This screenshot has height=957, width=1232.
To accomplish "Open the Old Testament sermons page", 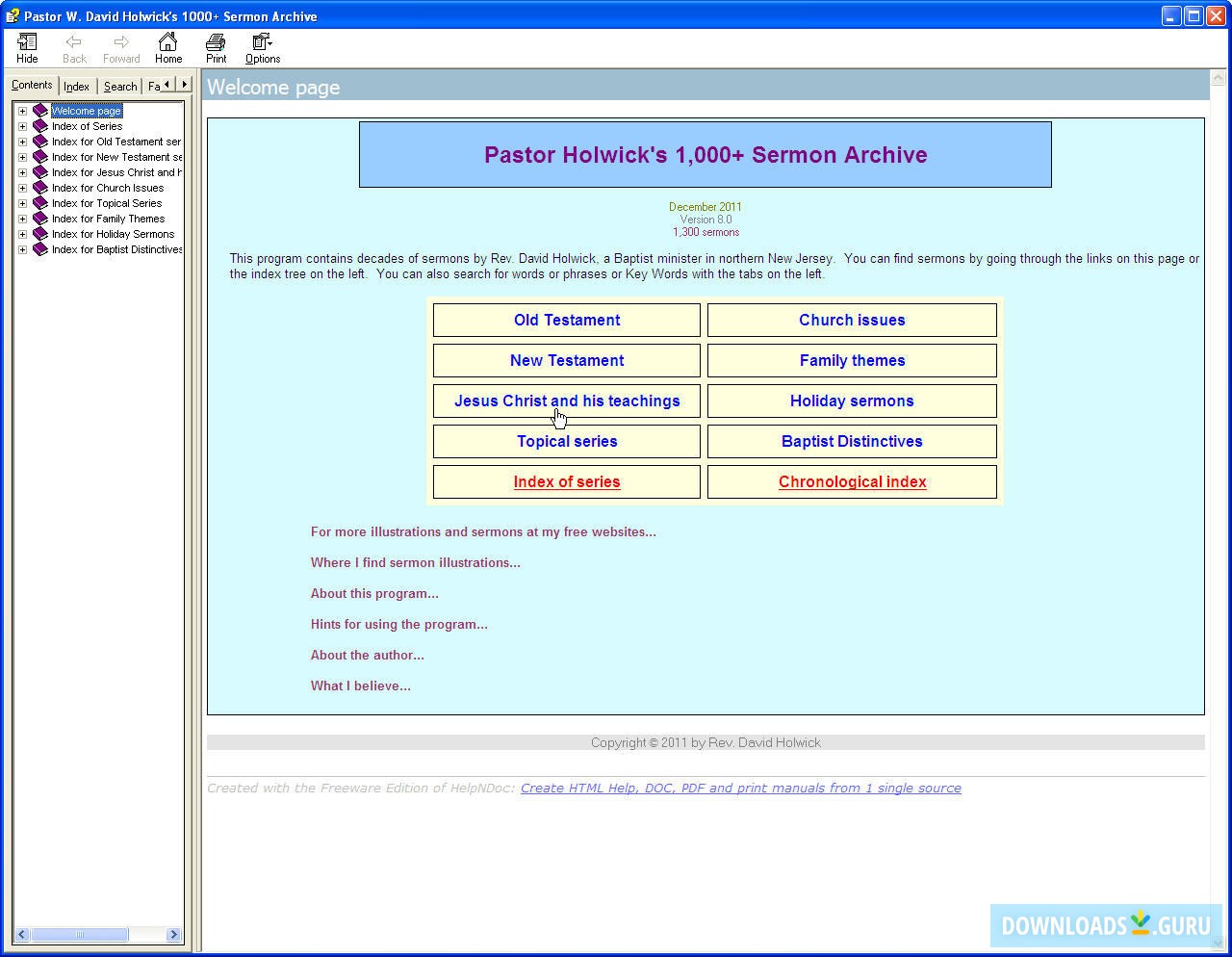I will tap(566, 320).
